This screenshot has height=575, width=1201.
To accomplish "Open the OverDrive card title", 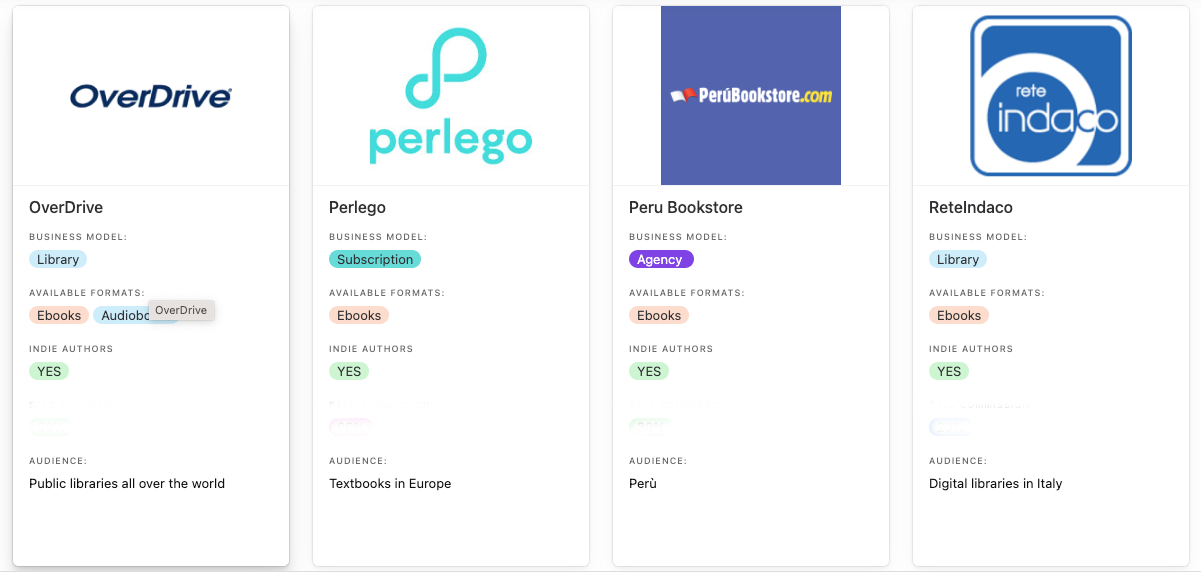I will [x=66, y=207].
